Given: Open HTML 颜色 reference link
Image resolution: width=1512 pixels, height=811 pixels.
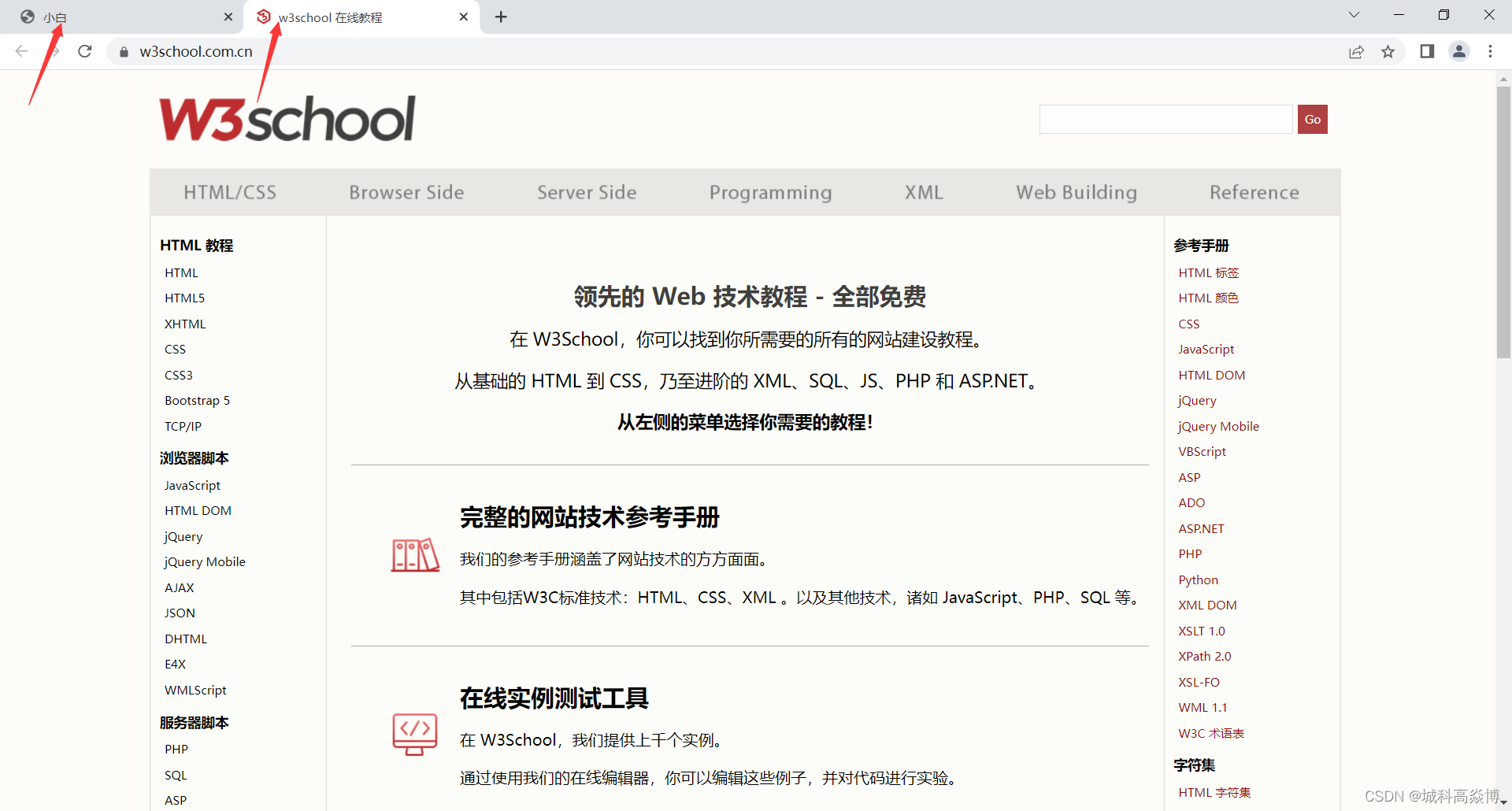Looking at the screenshot, I should pos(1209,298).
